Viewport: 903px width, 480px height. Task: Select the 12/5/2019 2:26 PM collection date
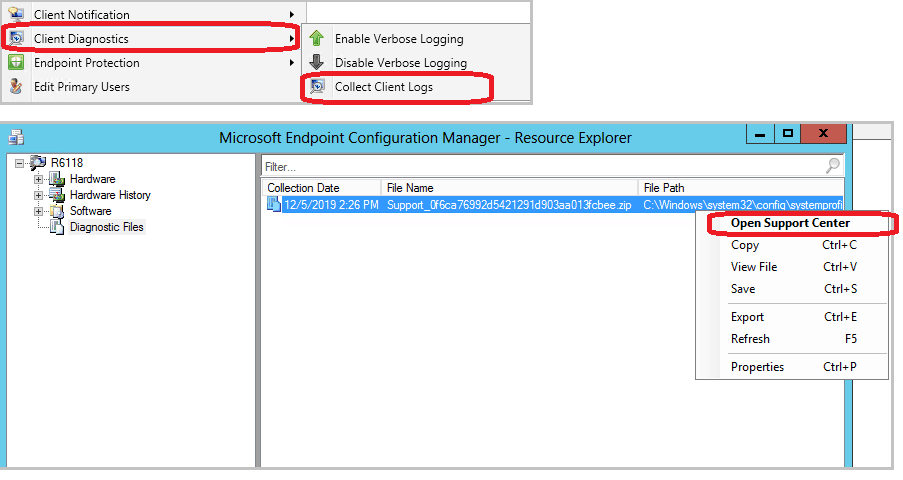(331, 205)
